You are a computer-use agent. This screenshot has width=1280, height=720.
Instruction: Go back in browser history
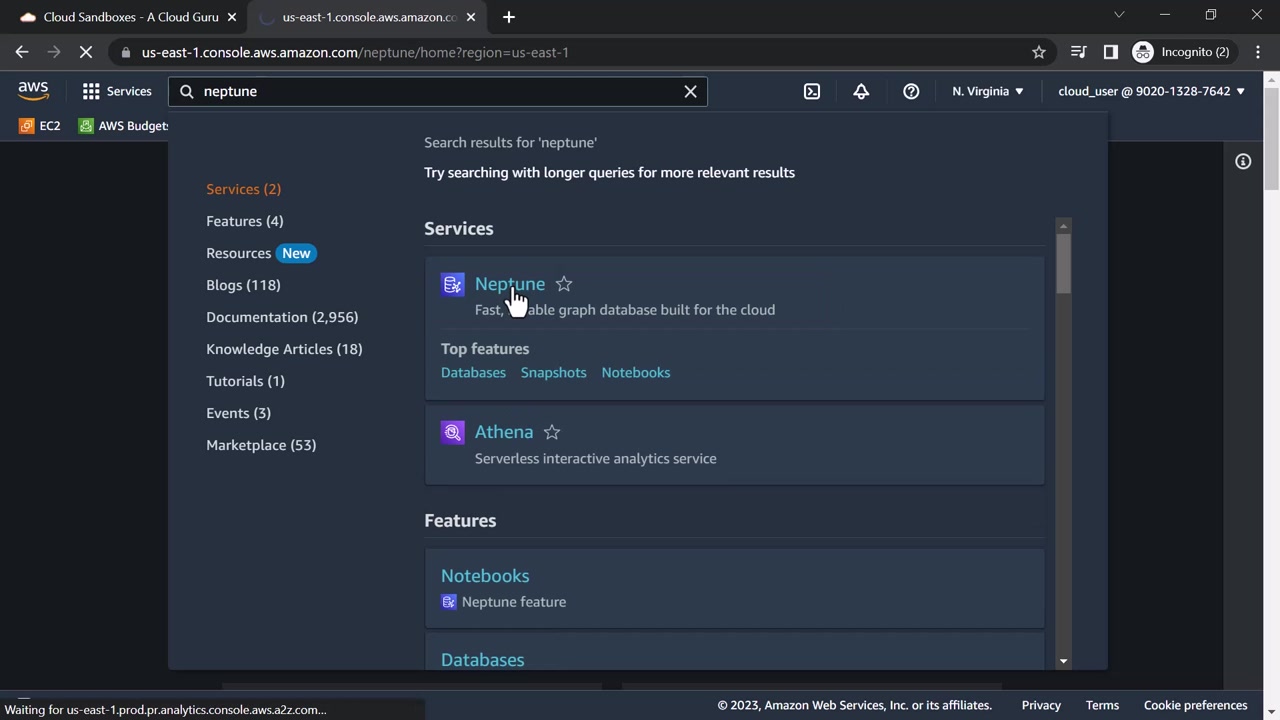(22, 52)
